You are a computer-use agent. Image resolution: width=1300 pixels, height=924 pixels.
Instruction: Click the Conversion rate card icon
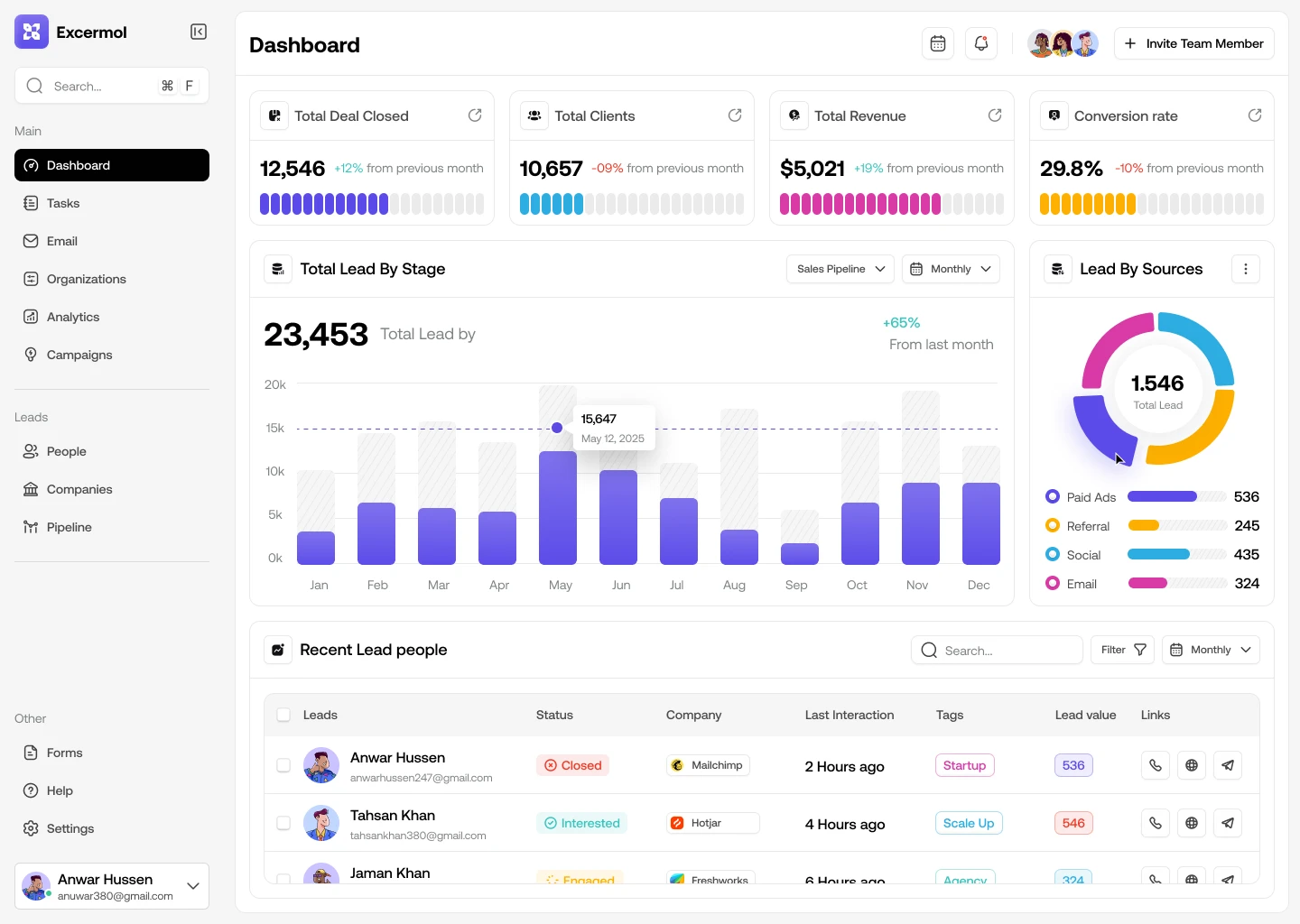click(1054, 115)
